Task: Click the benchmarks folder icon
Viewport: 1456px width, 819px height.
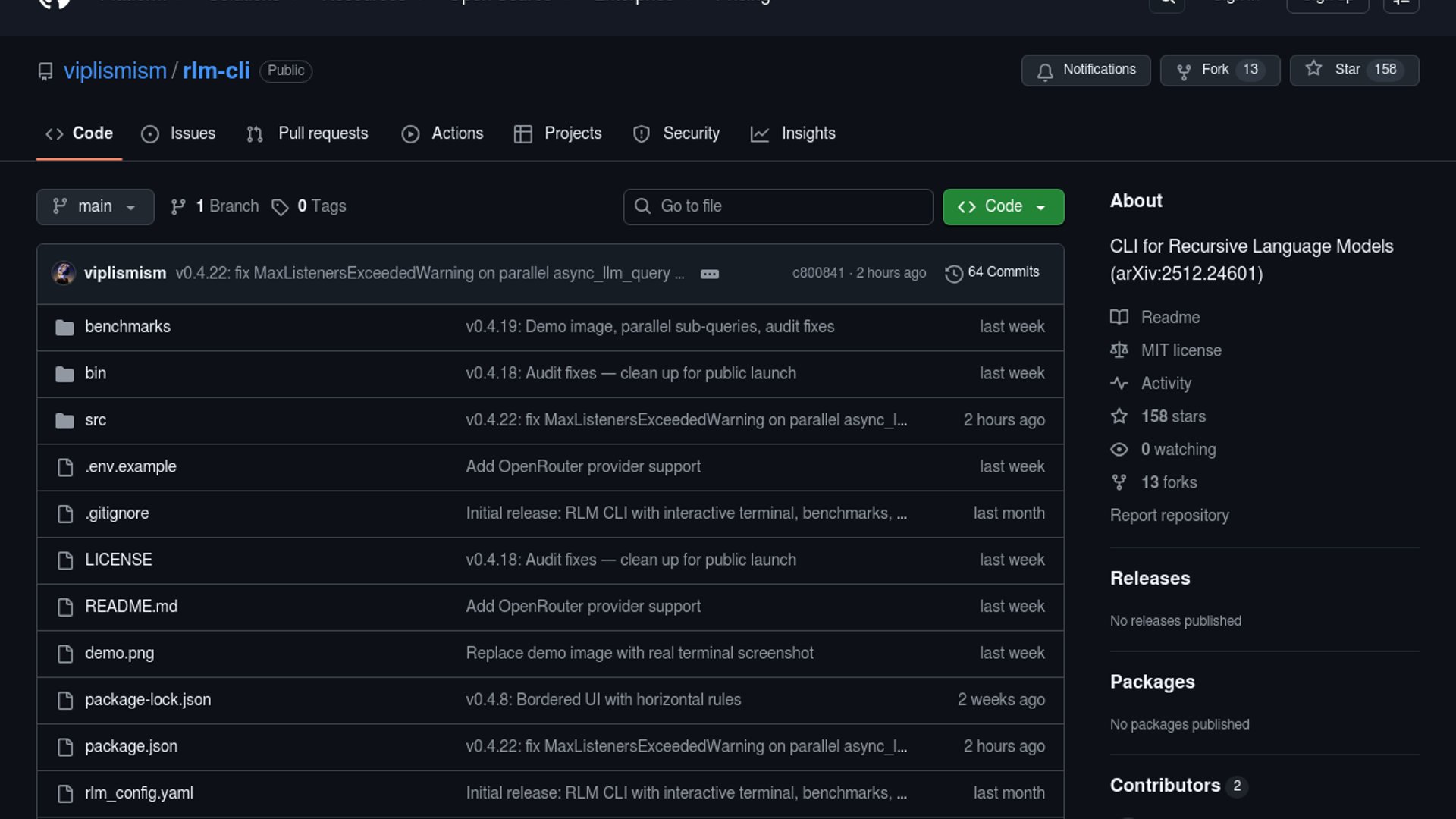Action: click(x=64, y=327)
